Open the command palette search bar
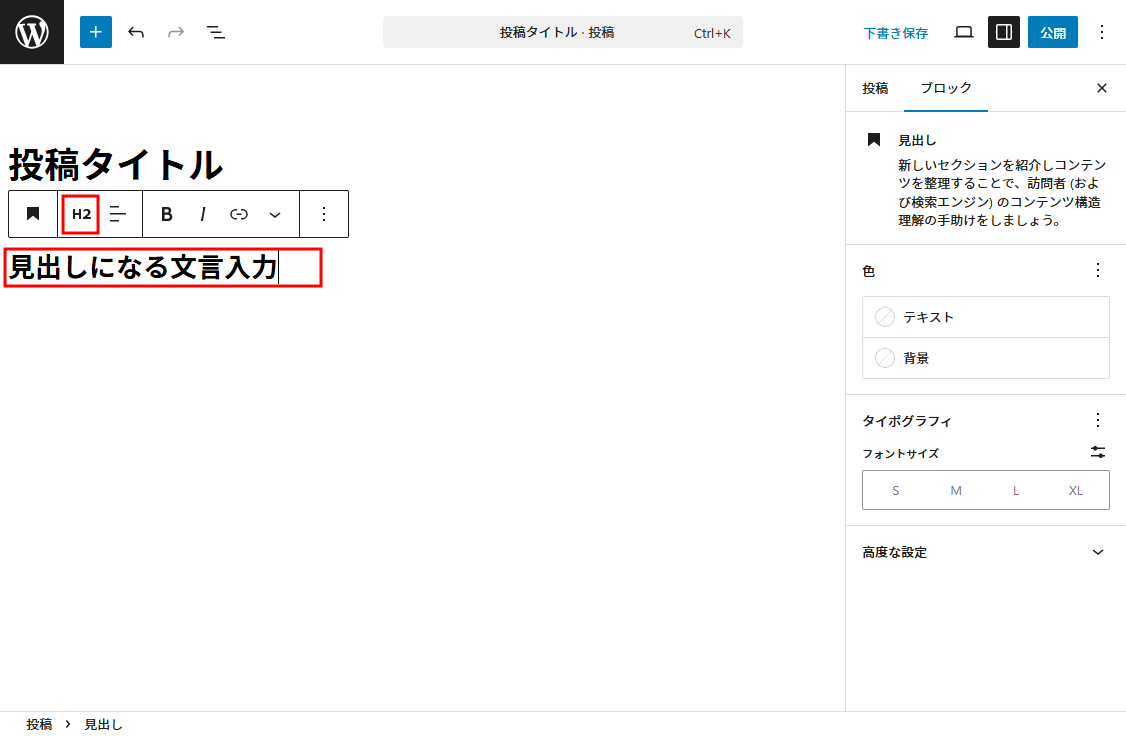The height and width of the screenshot is (736, 1126). (x=562, y=32)
